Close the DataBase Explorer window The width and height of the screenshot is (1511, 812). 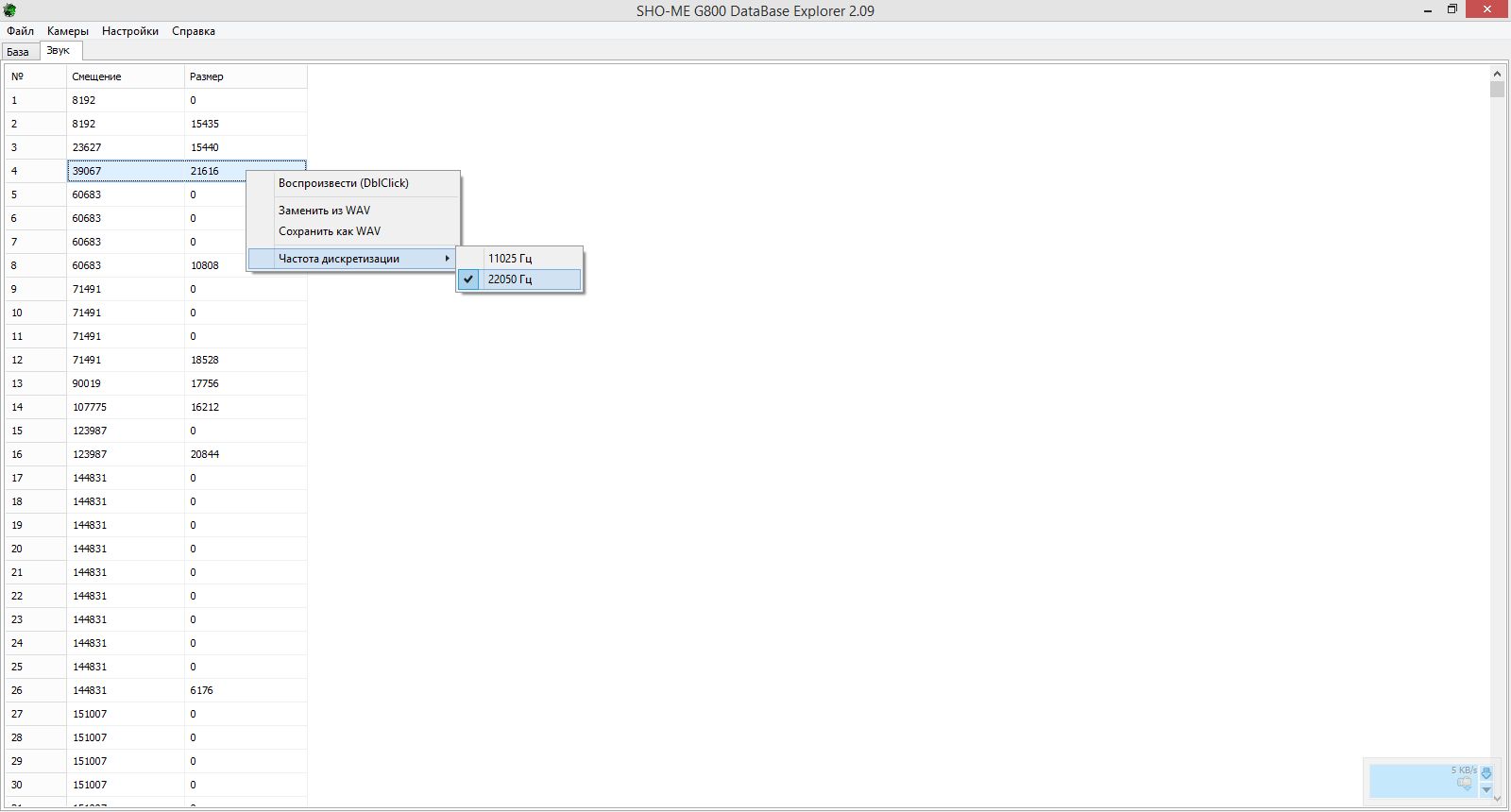point(1487,10)
